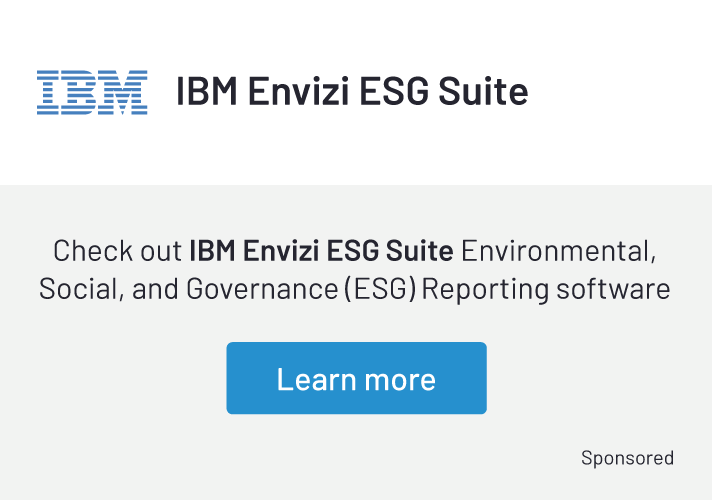Click the IBM striped logo

[92, 92]
